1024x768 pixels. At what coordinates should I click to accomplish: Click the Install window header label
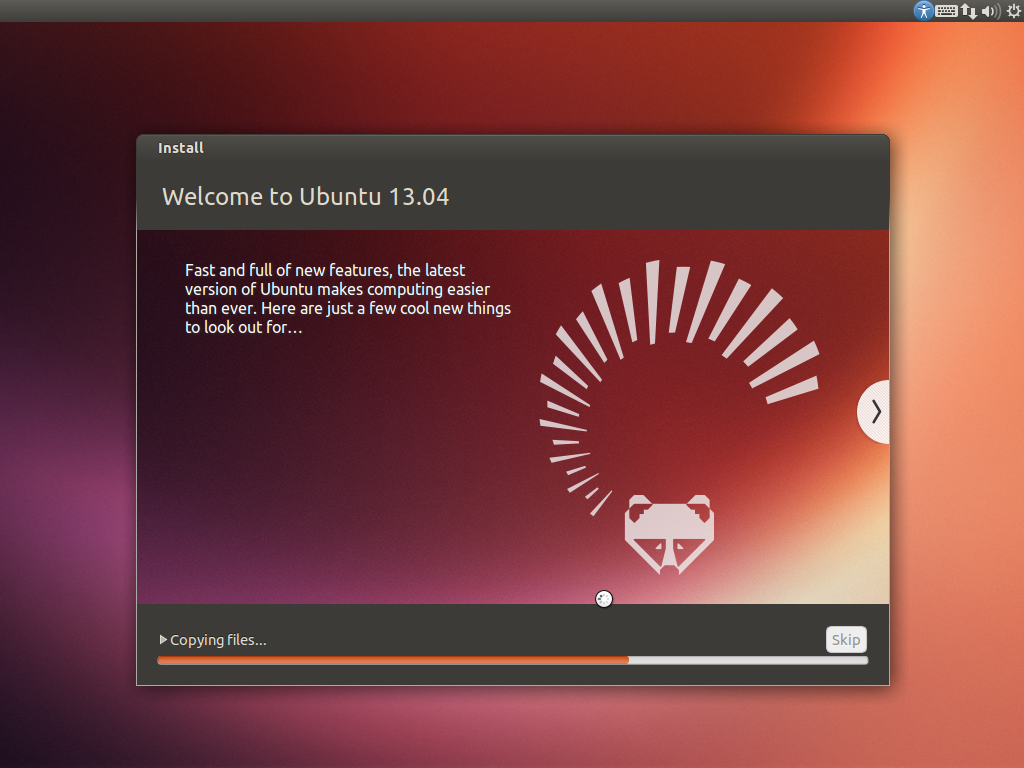[181, 147]
